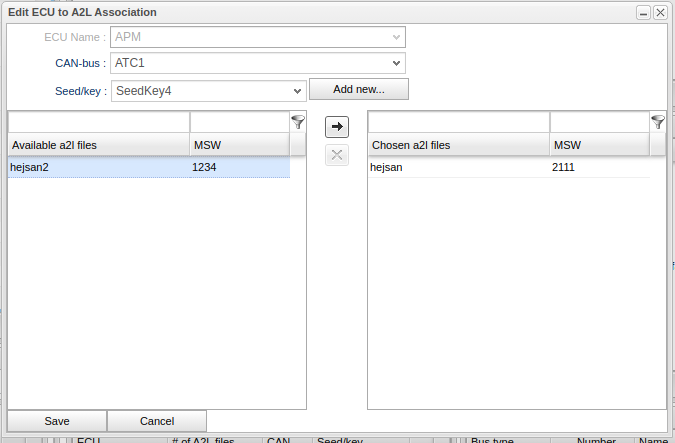Focus the MSW filter field in chosen list
675x443 pixels.
point(598,122)
